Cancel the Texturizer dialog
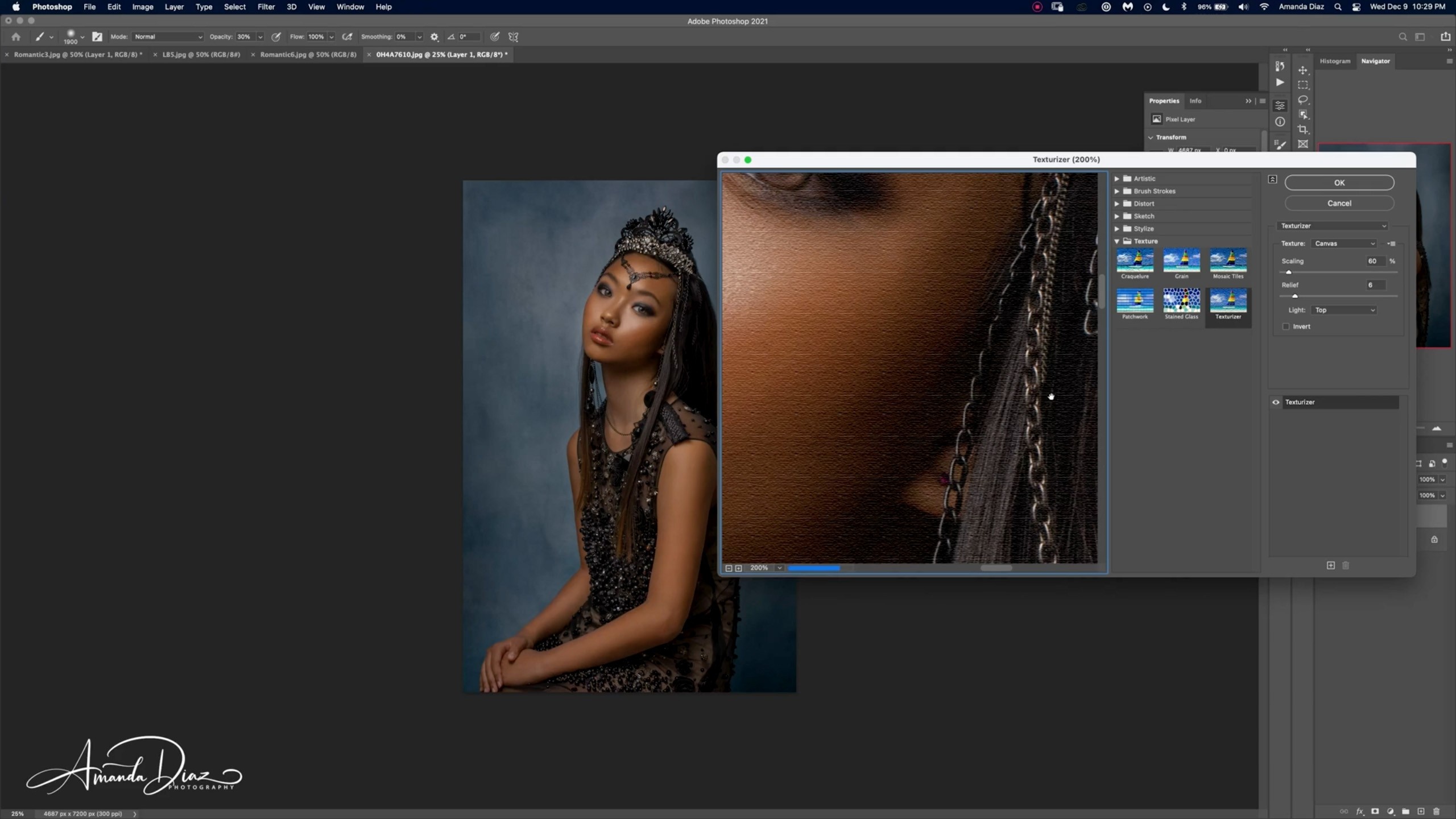 [1339, 203]
